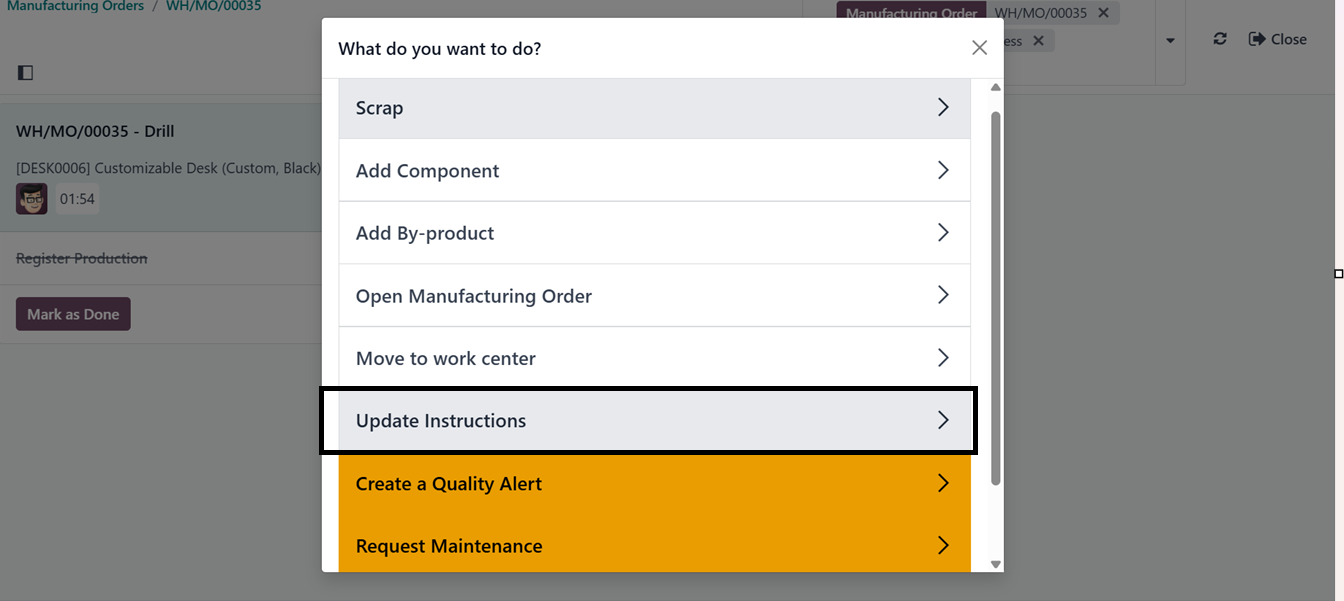This screenshot has height=601, width=1344.
Task: Click the exit icon beside Close
Action: coord(1257,39)
